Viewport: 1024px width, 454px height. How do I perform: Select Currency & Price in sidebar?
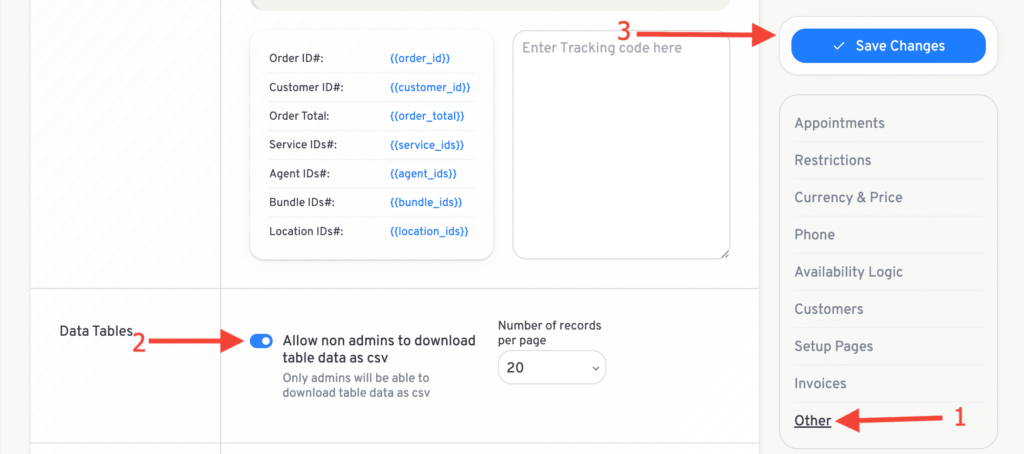coord(848,197)
